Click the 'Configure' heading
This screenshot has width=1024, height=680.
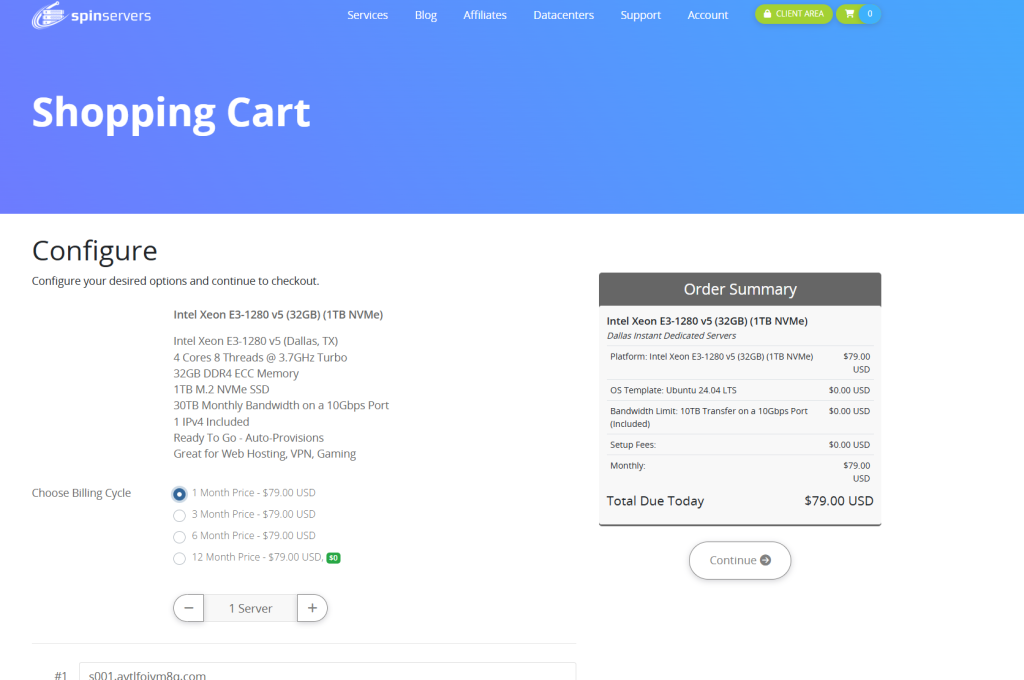pyautogui.click(x=95, y=251)
